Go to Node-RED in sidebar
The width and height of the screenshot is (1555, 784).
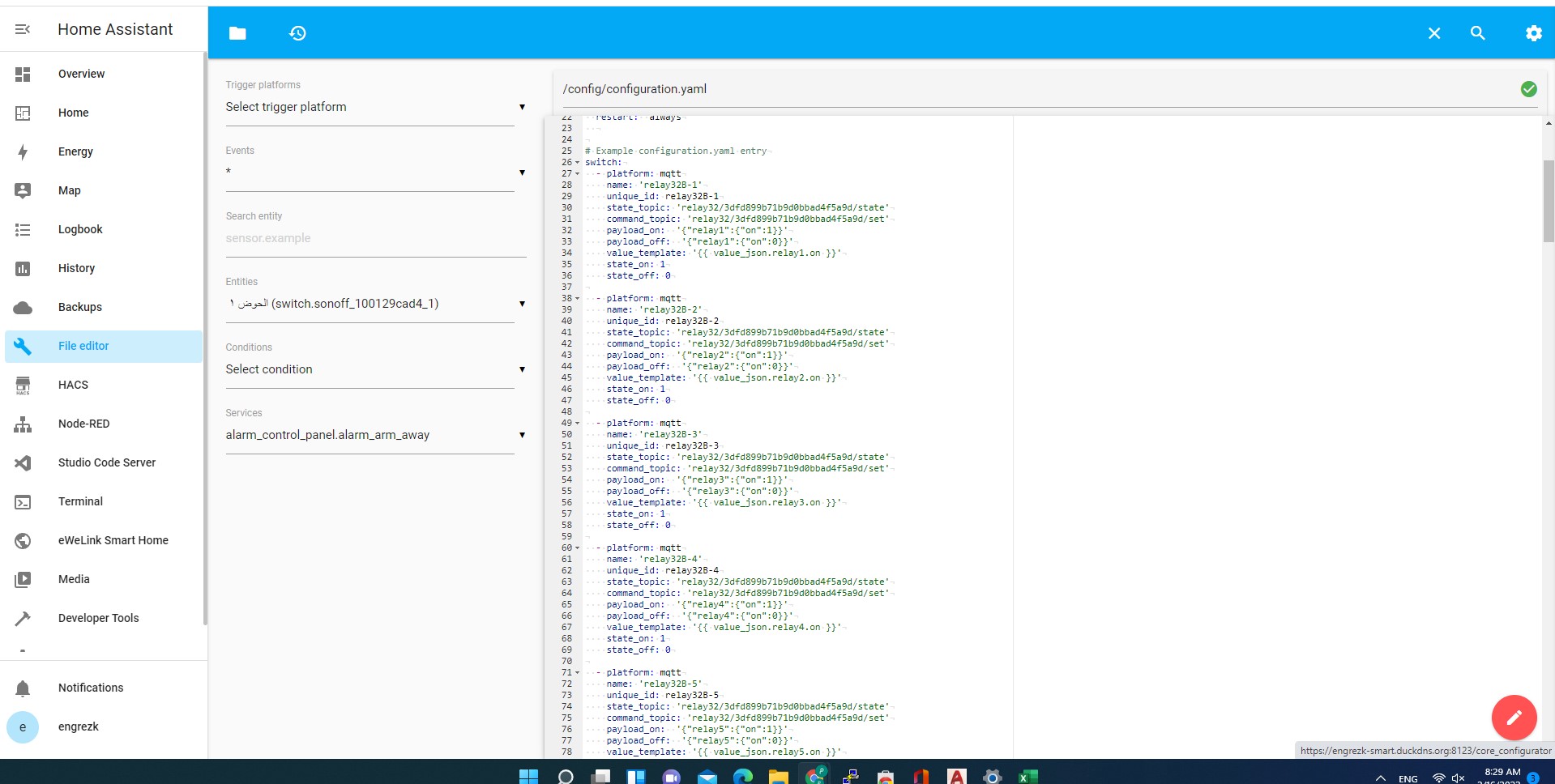click(x=83, y=424)
